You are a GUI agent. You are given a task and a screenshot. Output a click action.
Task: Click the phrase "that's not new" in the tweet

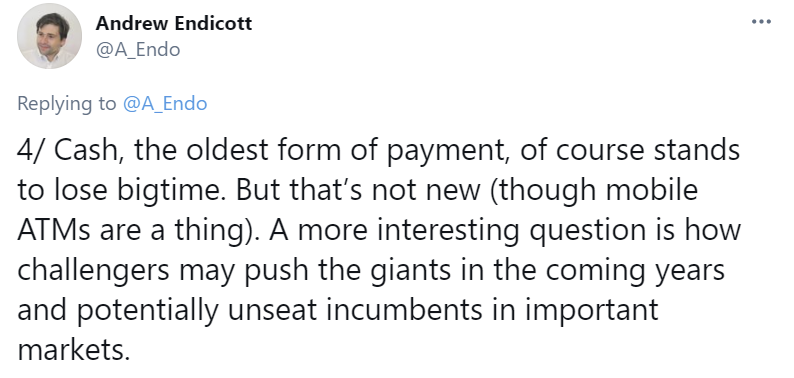384,191
